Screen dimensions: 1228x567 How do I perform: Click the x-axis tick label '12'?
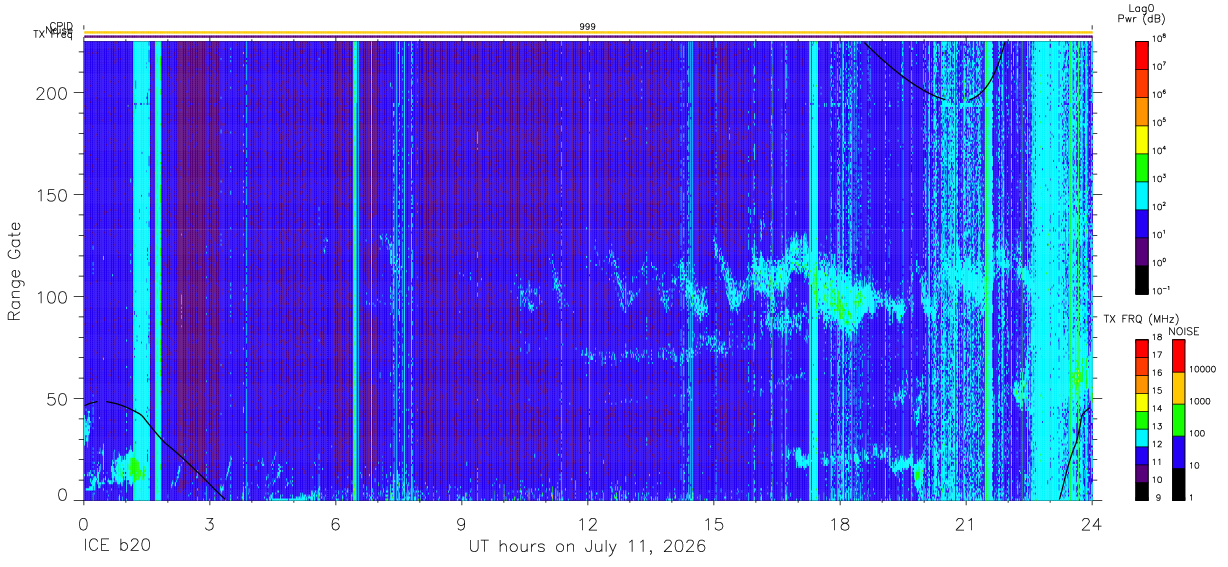coord(588,523)
